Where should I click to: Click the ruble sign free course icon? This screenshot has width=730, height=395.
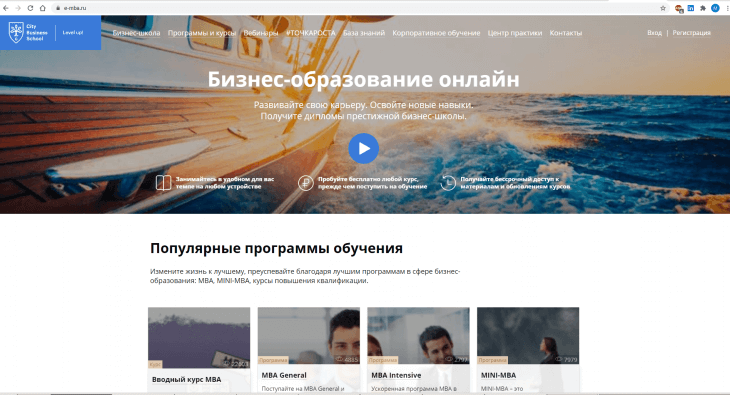pyautogui.click(x=306, y=183)
